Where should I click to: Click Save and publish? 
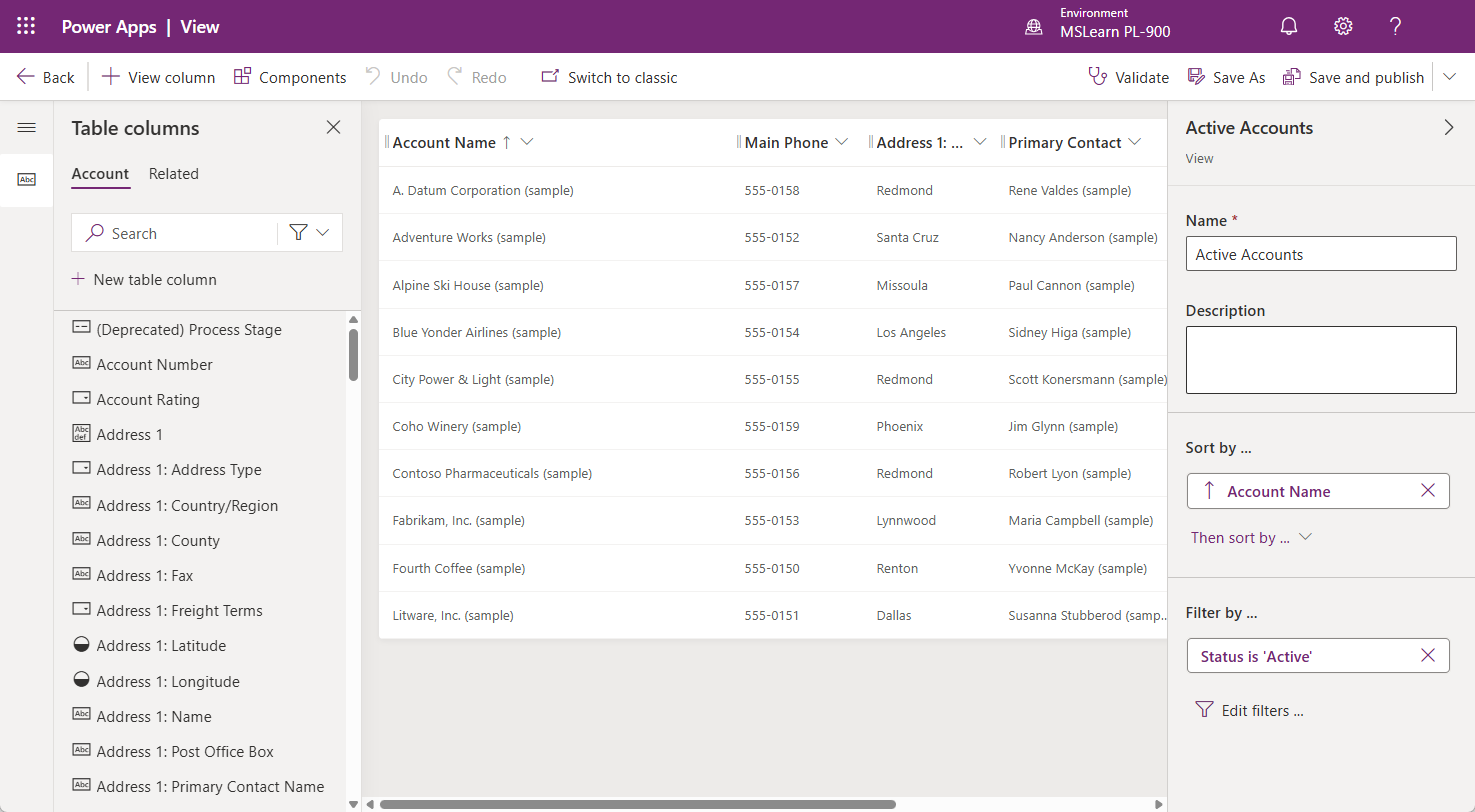point(1354,77)
